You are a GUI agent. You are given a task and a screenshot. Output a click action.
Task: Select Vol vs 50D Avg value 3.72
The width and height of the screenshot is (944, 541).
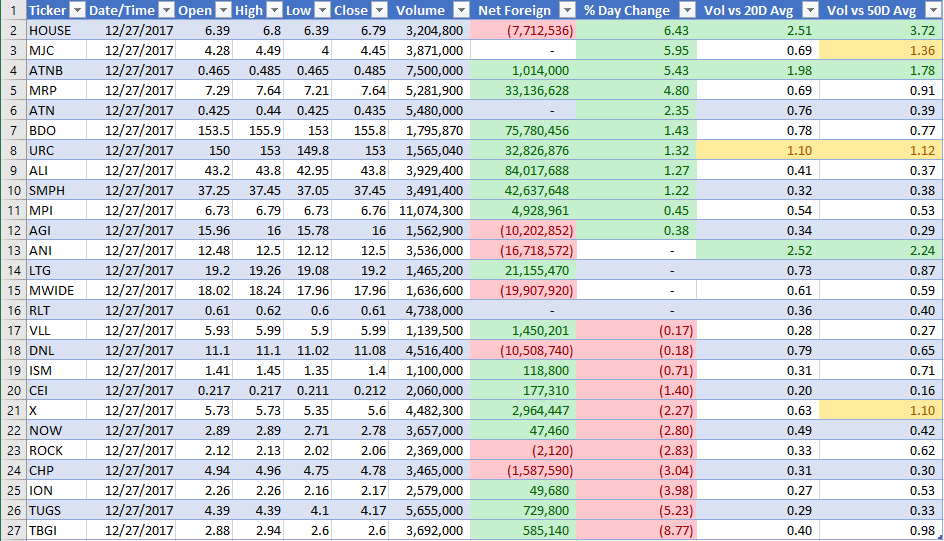880,30
